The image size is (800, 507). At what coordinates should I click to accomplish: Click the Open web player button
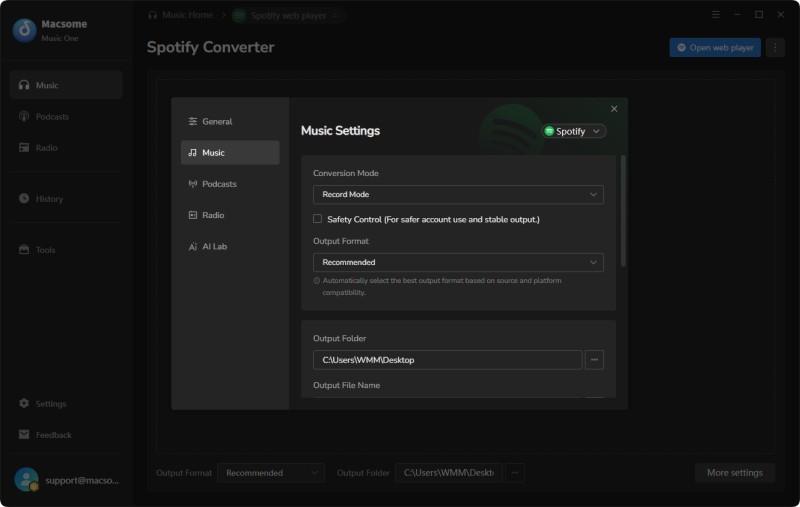715,47
